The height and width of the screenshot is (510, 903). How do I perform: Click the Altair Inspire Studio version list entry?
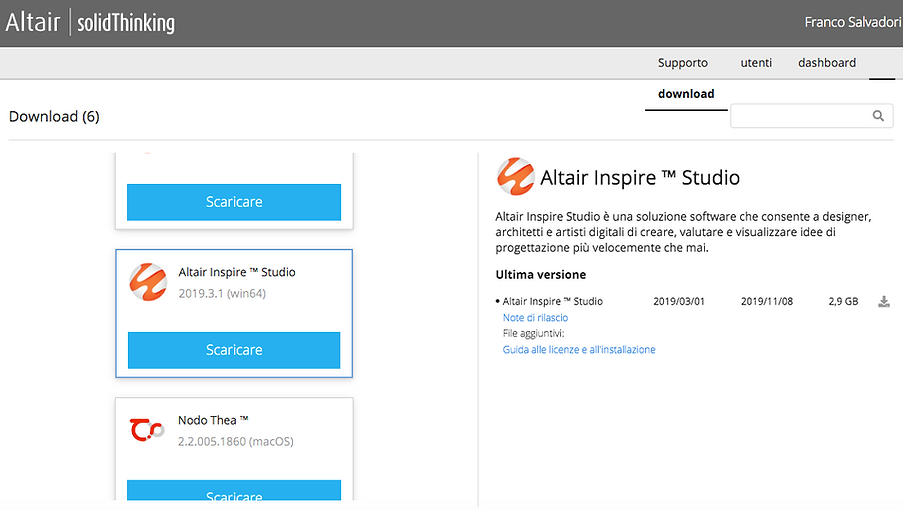pyautogui.click(x=552, y=301)
